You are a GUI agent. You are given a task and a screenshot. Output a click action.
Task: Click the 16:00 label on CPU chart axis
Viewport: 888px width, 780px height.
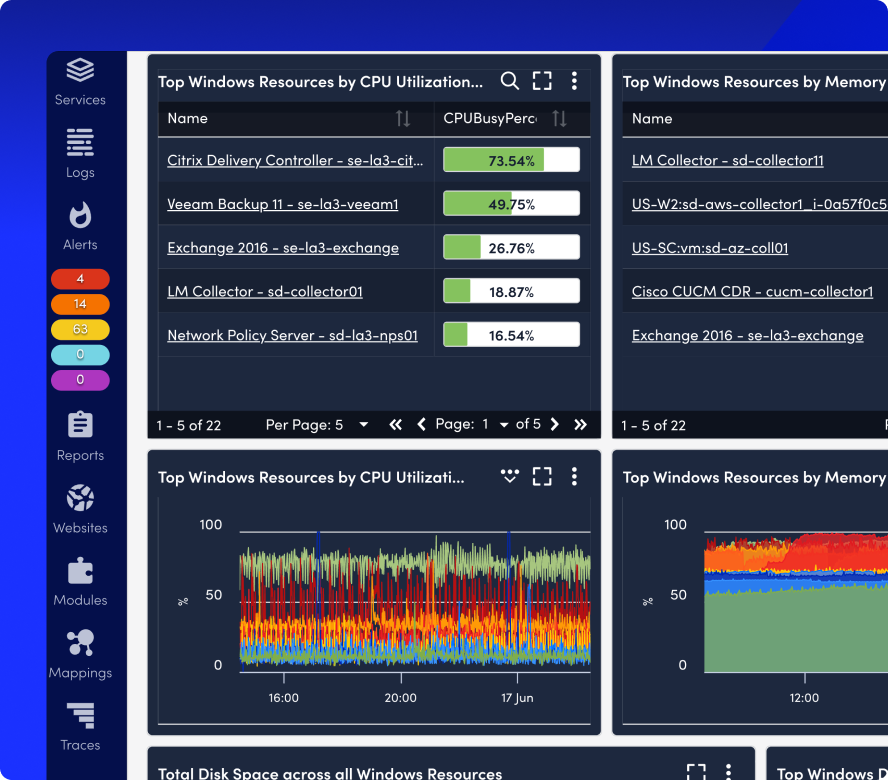coord(284,697)
